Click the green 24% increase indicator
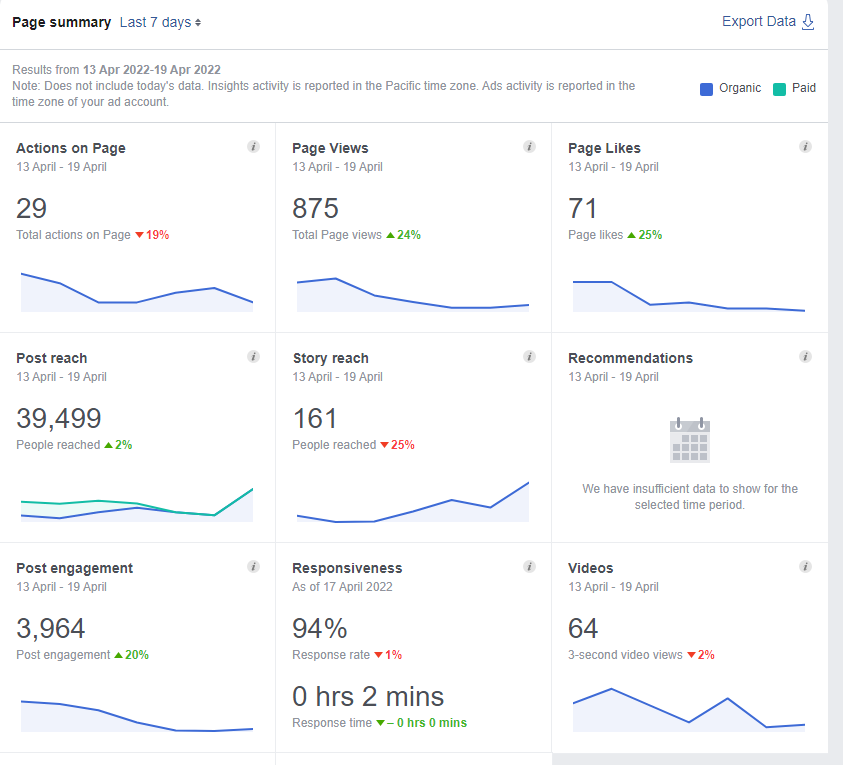The height and width of the screenshot is (765, 843). [404, 235]
